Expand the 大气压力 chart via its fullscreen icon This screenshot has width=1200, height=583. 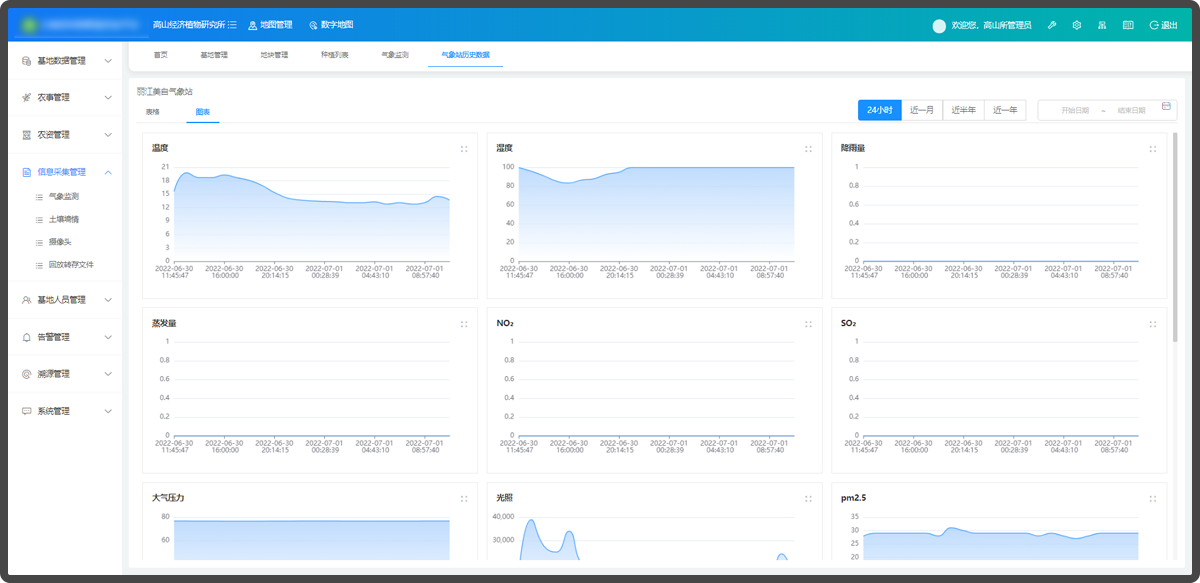[464, 498]
